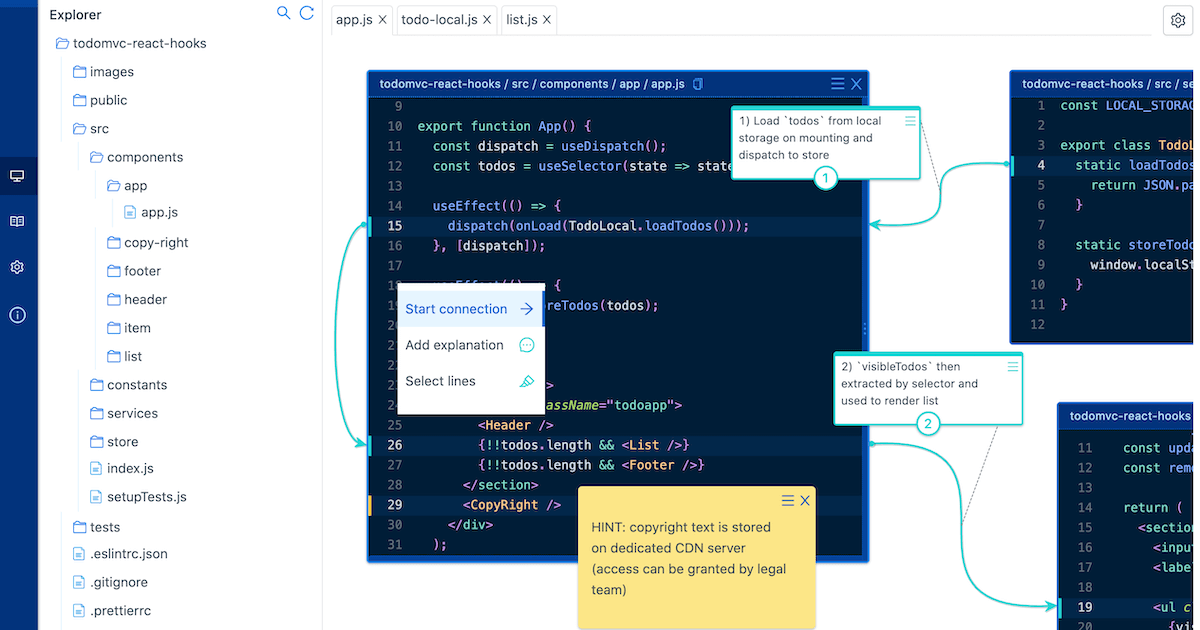The width and height of the screenshot is (1200, 630).
Task: Click annotation marker 2 on the visibleTodos note
Action: pos(928,424)
